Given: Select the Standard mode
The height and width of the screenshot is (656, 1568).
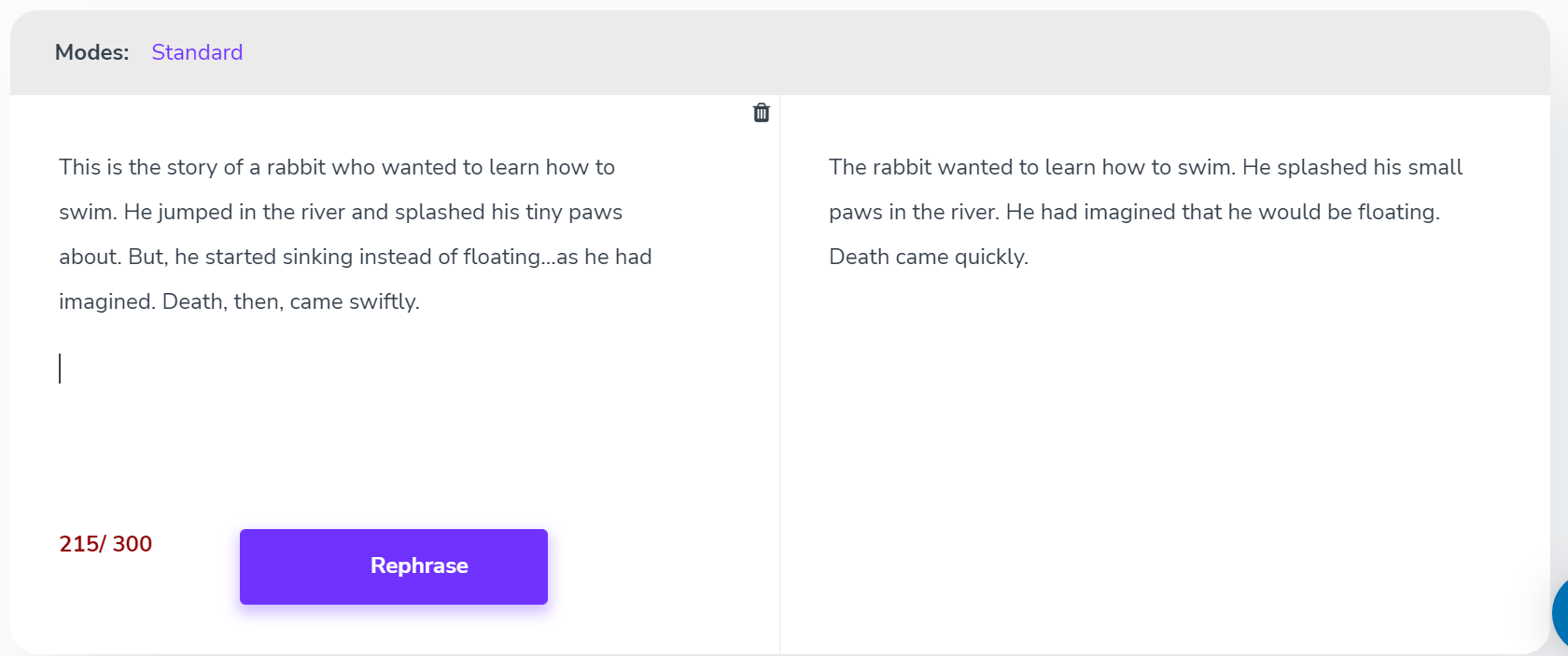Looking at the screenshot, I should pyautogui.click(x=197, y=52).
